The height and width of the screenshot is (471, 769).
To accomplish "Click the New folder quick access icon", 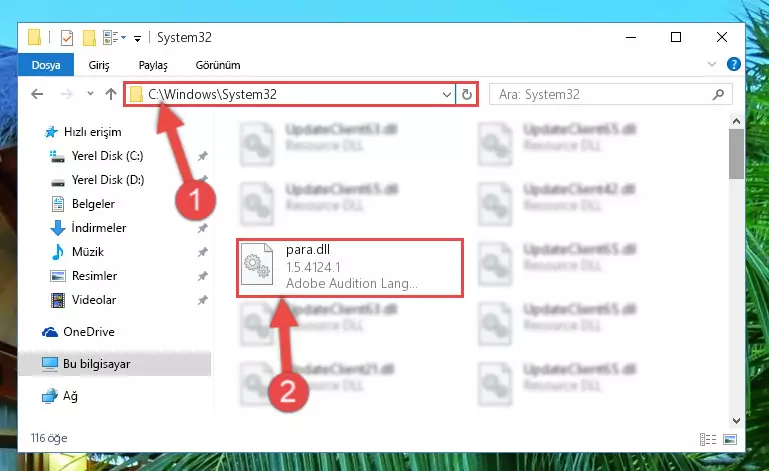I will (89, 38).
